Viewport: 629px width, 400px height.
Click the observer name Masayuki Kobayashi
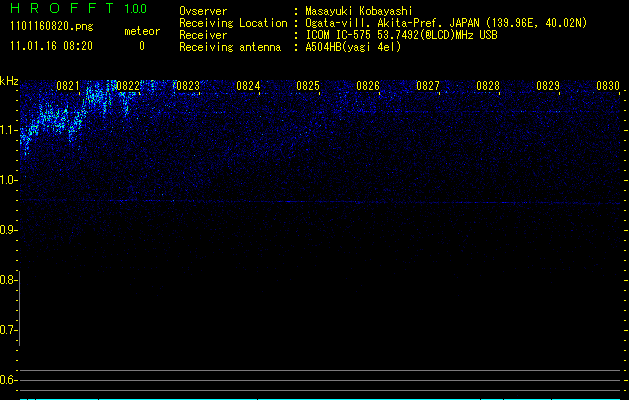click(359, 11)
